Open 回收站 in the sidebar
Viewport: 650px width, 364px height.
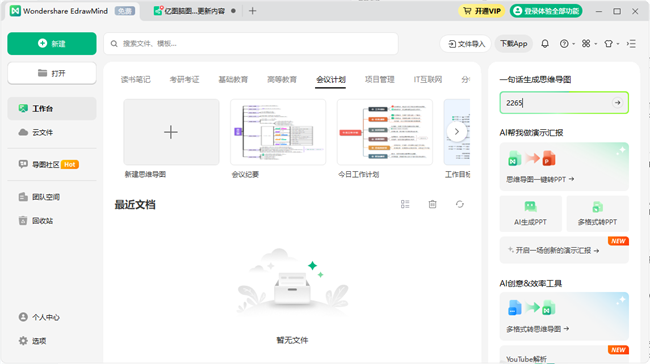(x=52, y=221)
